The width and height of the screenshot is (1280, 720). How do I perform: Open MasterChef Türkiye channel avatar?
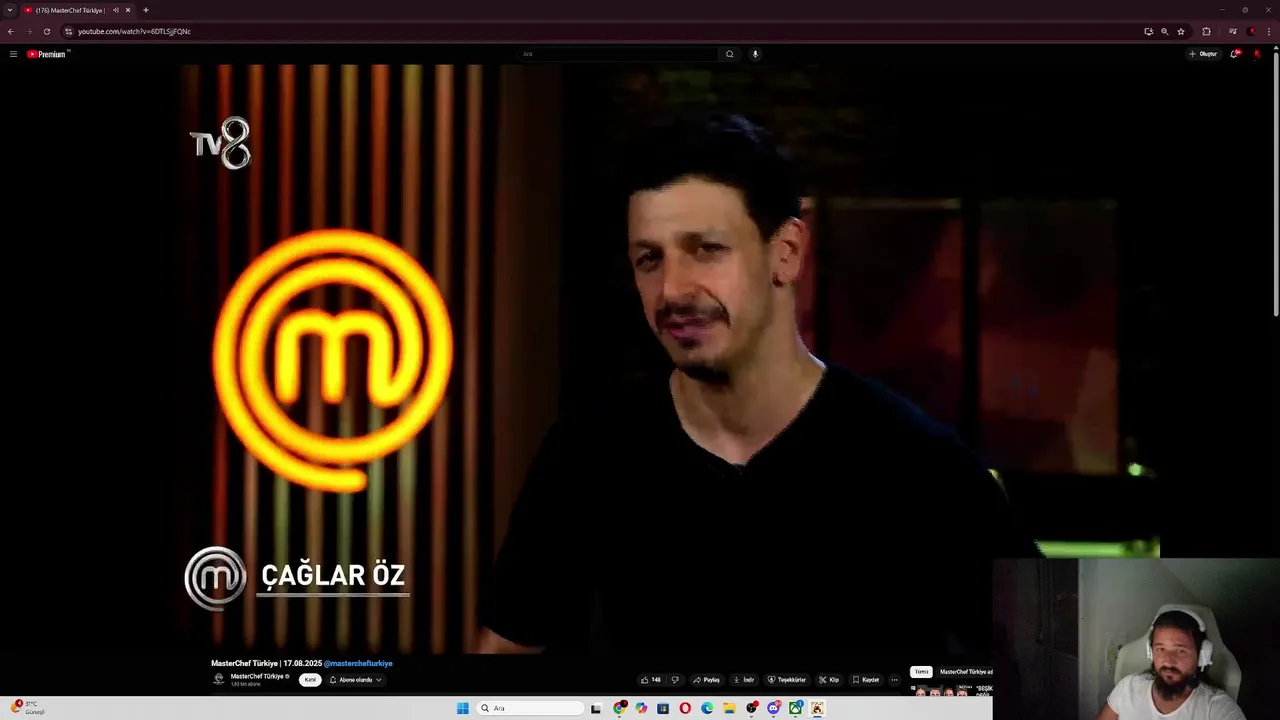point(219,679)
